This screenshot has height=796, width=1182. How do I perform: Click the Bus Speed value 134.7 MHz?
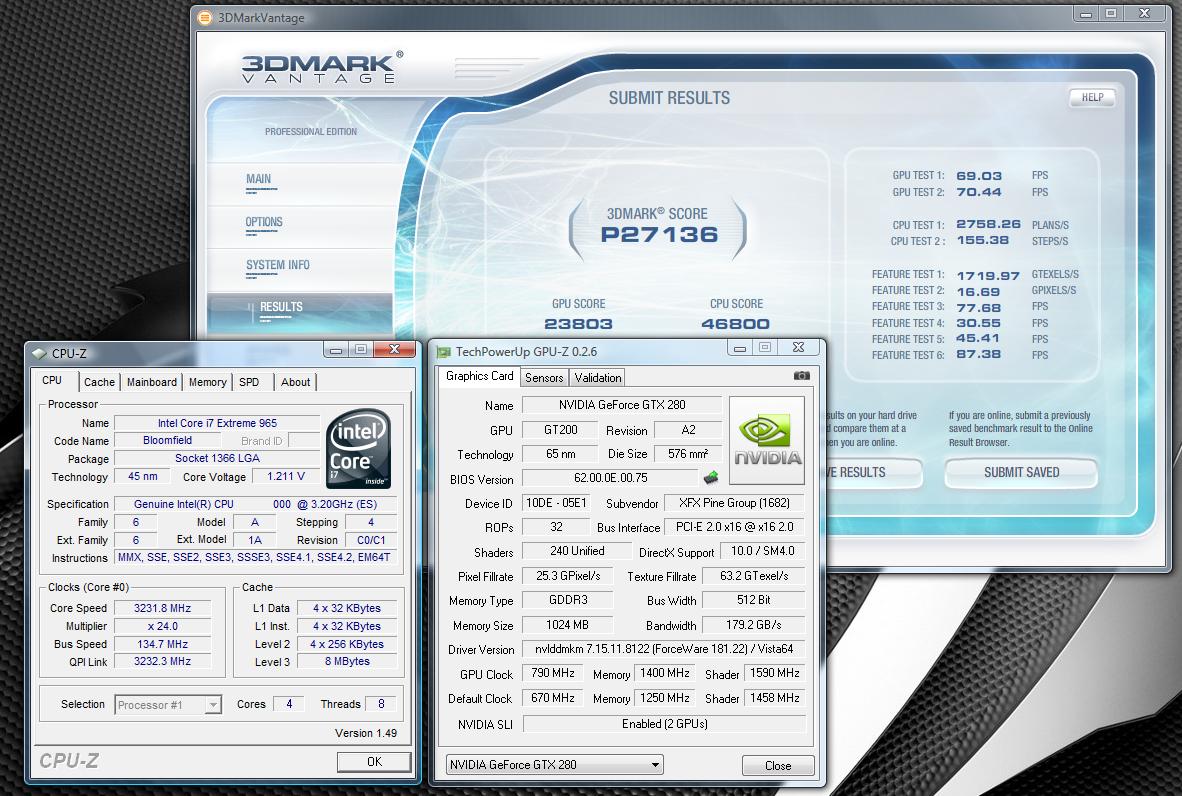point(162,644)
